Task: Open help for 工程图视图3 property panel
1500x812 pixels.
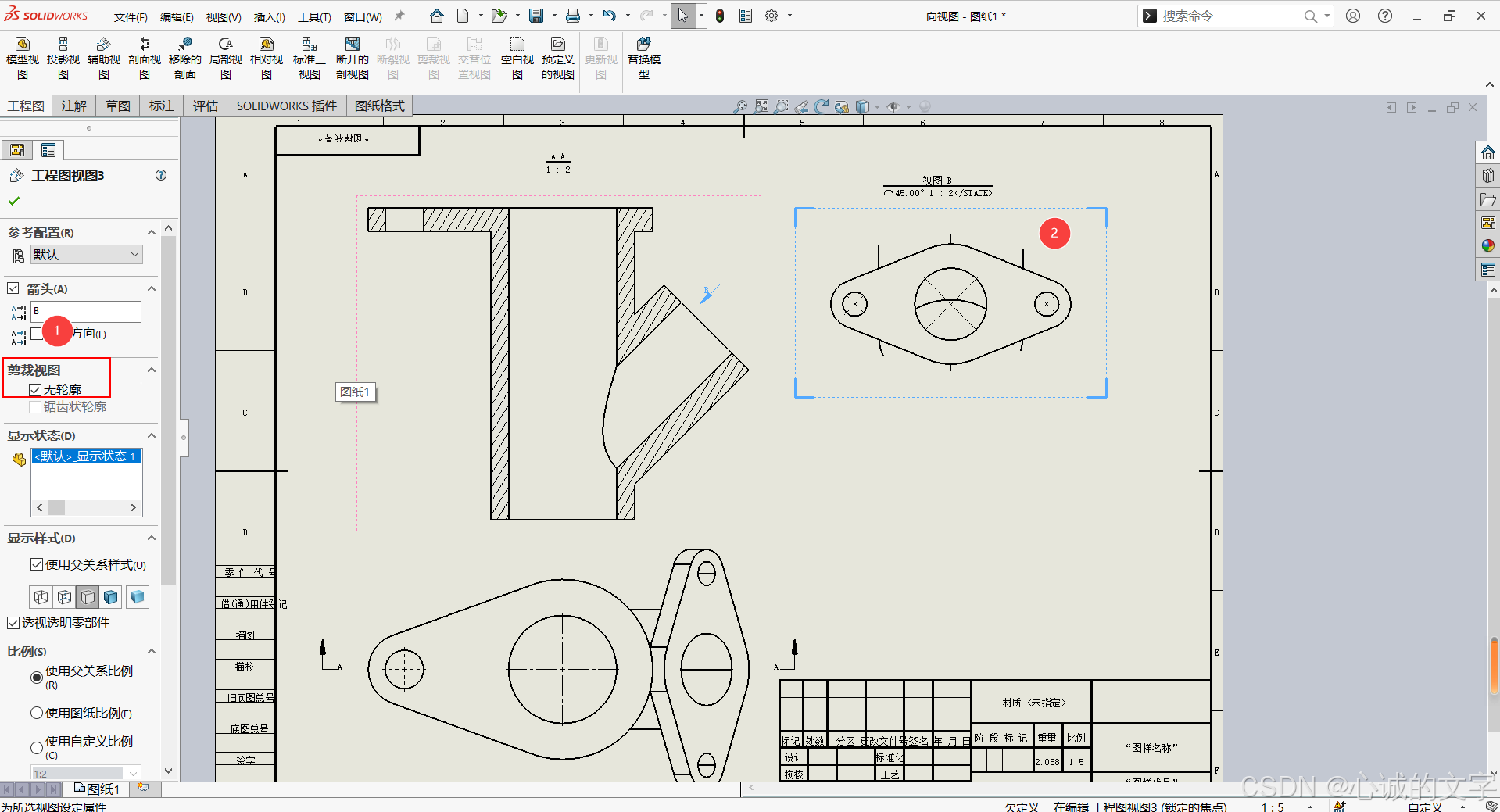Action: (161, 175)
